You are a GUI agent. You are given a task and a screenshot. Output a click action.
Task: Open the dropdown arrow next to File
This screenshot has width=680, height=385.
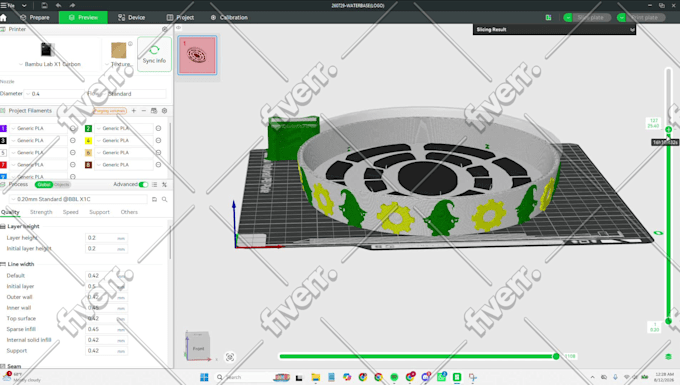pos(24,6)
